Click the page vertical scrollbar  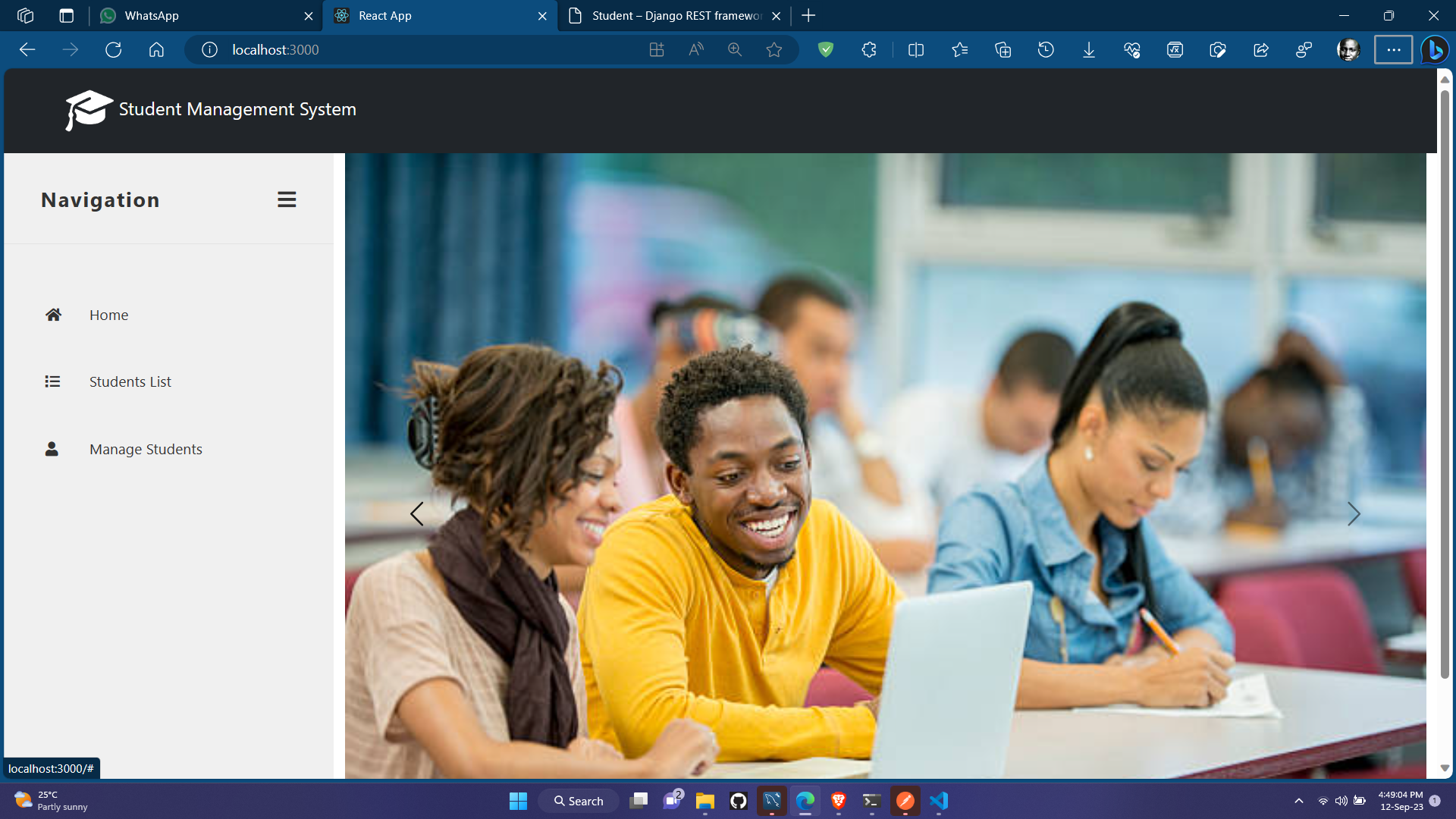[1445, 379]
